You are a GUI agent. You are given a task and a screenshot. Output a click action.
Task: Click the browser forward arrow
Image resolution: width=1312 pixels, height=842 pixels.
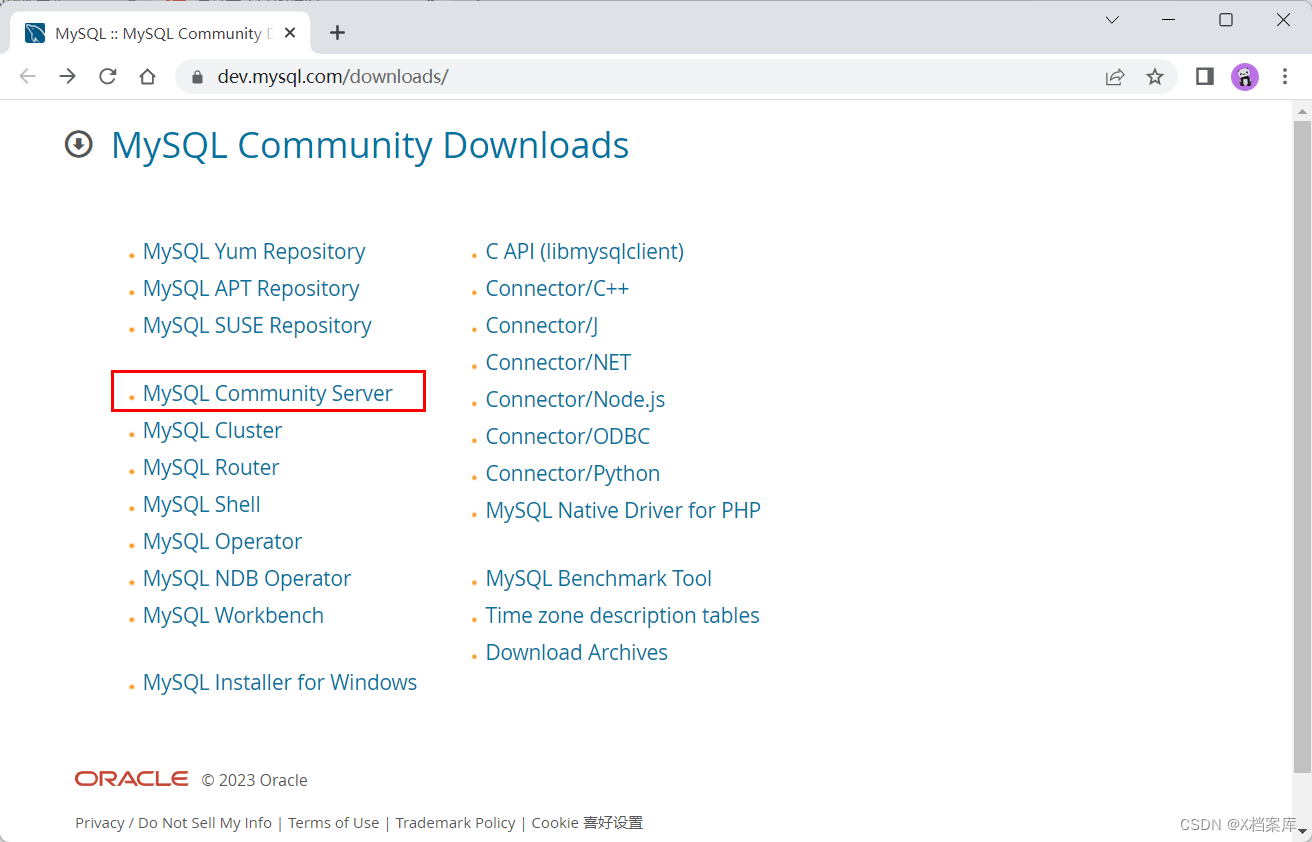coord(67,77)
